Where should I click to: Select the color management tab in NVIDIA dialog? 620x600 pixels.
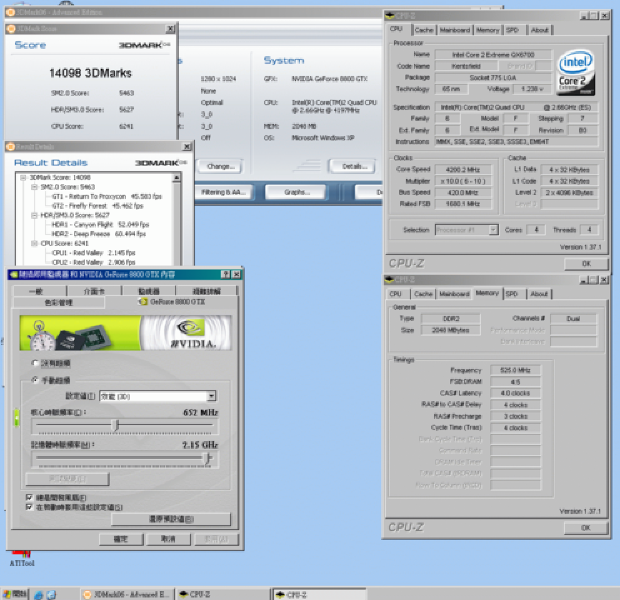(x=59, y=303)
